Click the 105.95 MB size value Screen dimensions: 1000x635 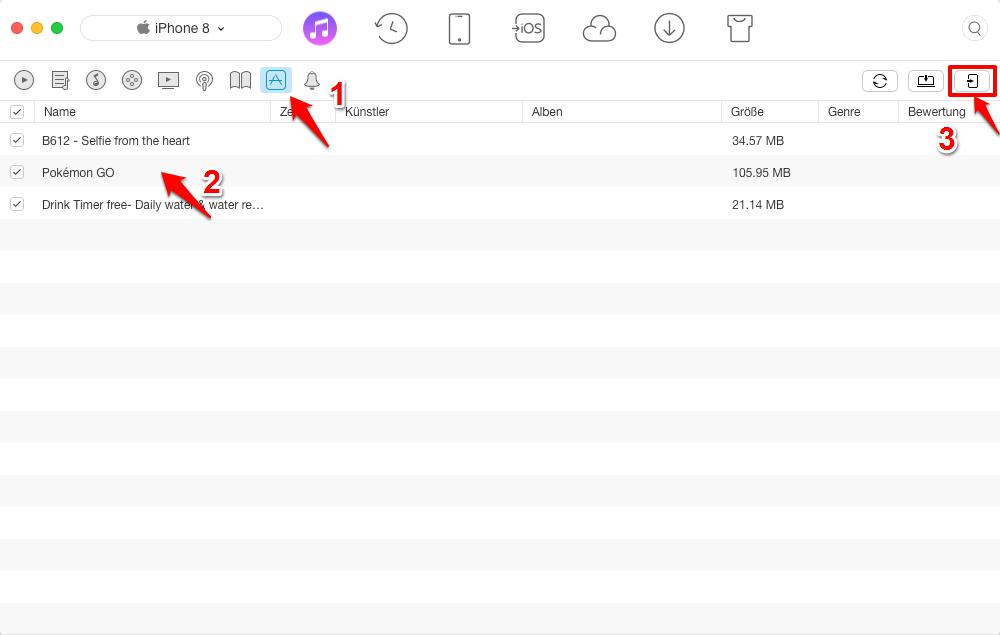[x=761, y=173]
